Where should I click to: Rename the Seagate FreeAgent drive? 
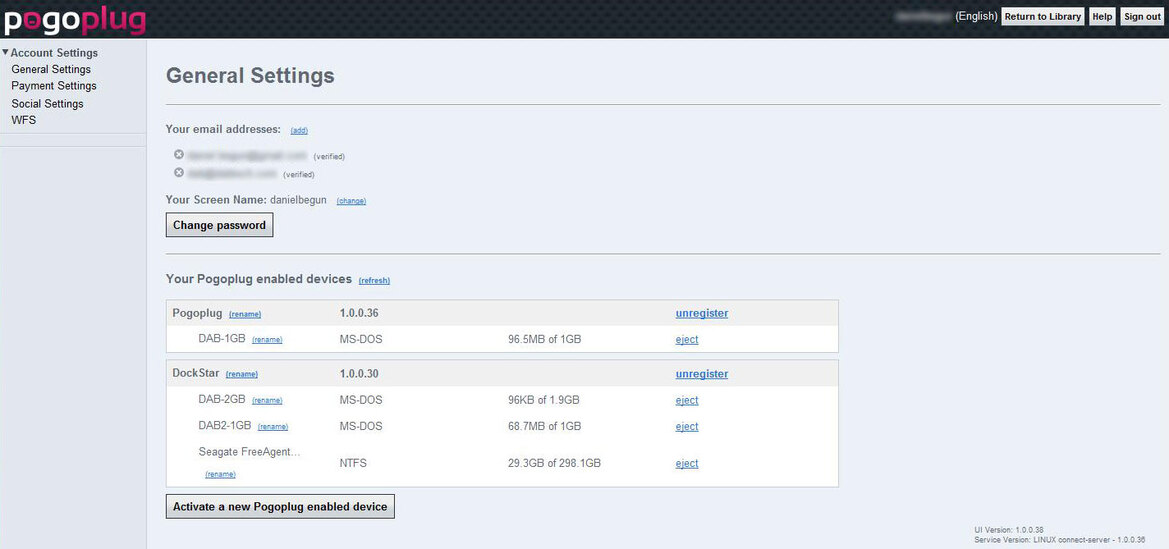tap(221, 474)
